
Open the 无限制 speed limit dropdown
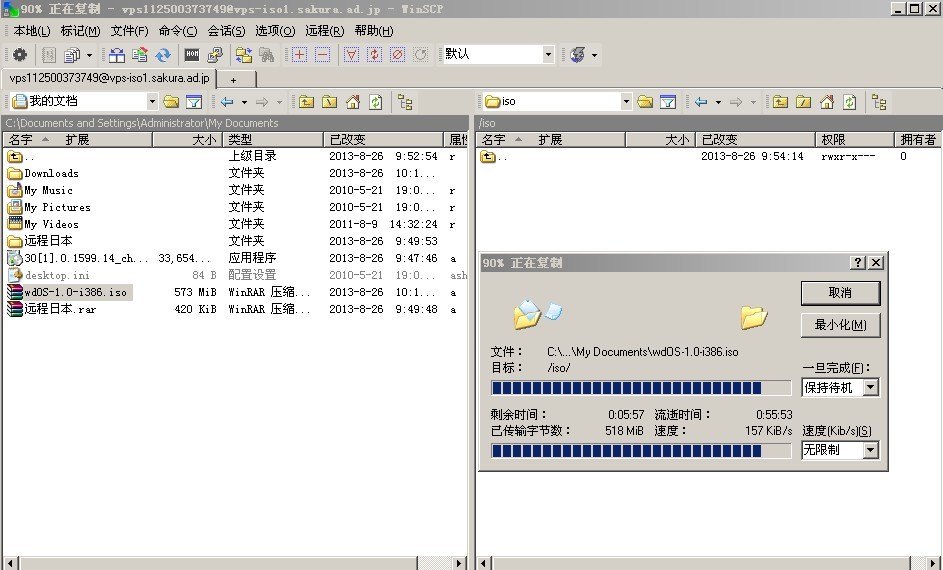[x=871, y=449]
